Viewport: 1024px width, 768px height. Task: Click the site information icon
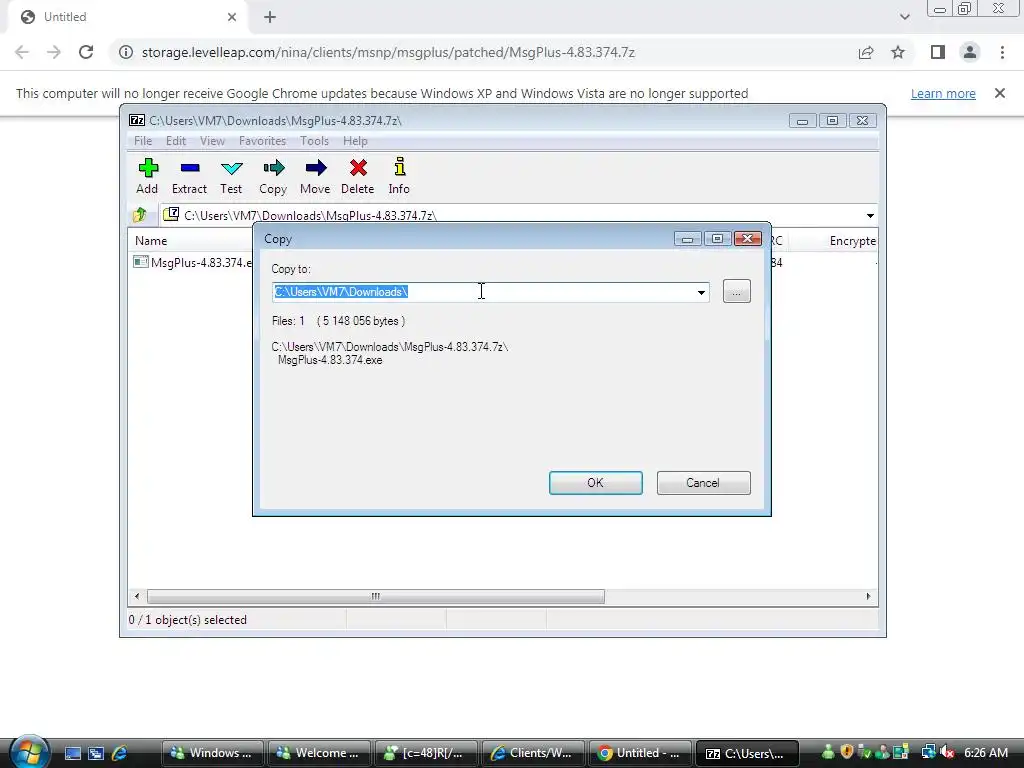126,52
